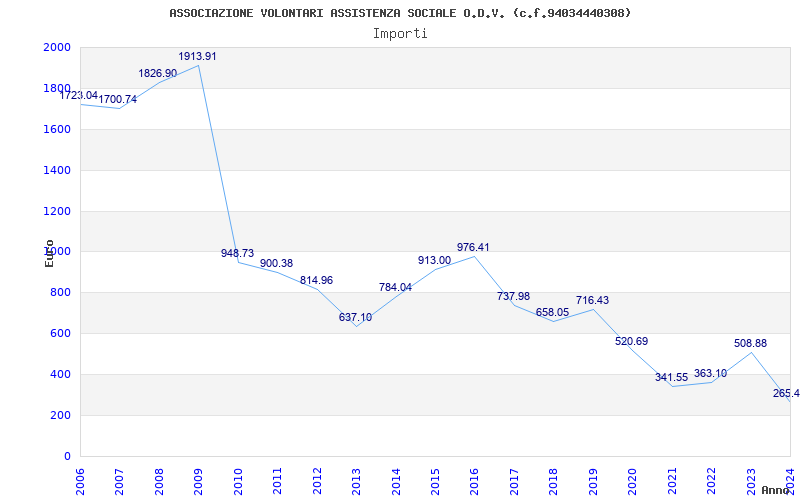
Task: Click the x-axis year 2011
Action: click(x=277, y=482)
